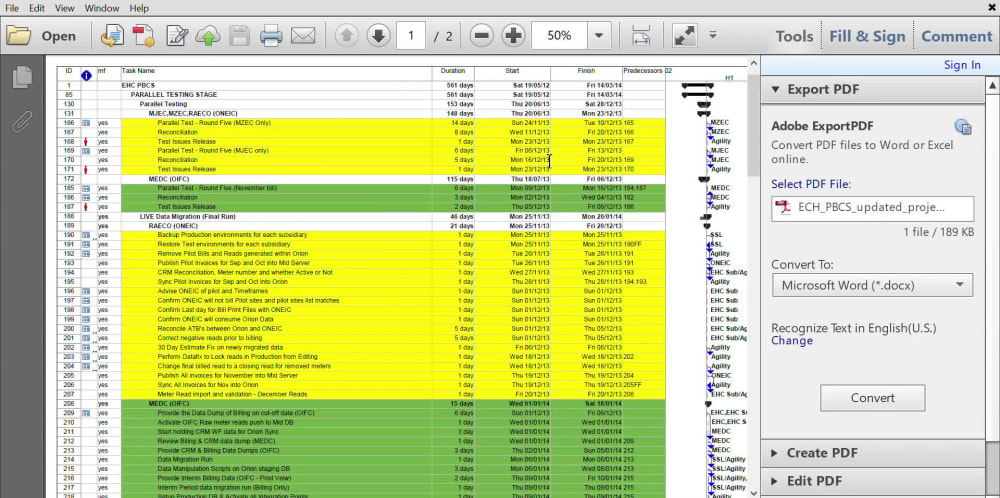This screenshot has height=498, width=1000.
Task: Click the Open toolbar label
Action: (x=58, y=36)
